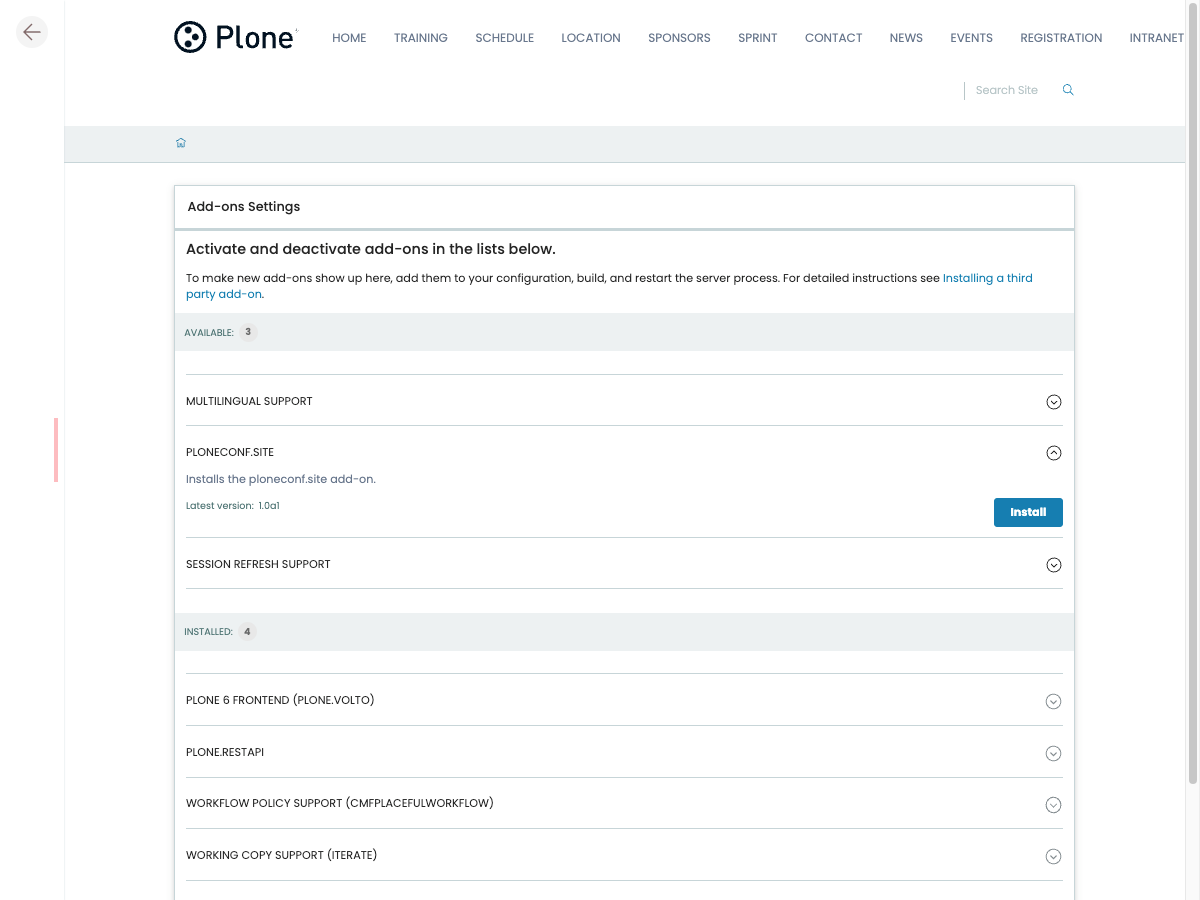Open the EVENTS section
Image resolution: width=1200 pixels, height=900 pixels.
point(971,38)
